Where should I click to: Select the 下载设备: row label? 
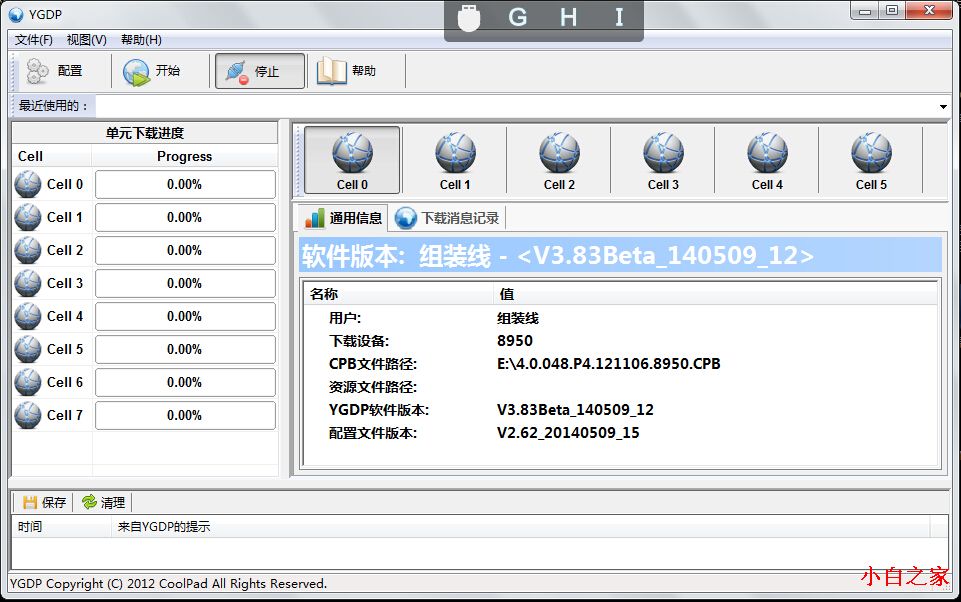click(x=359, y=341)
